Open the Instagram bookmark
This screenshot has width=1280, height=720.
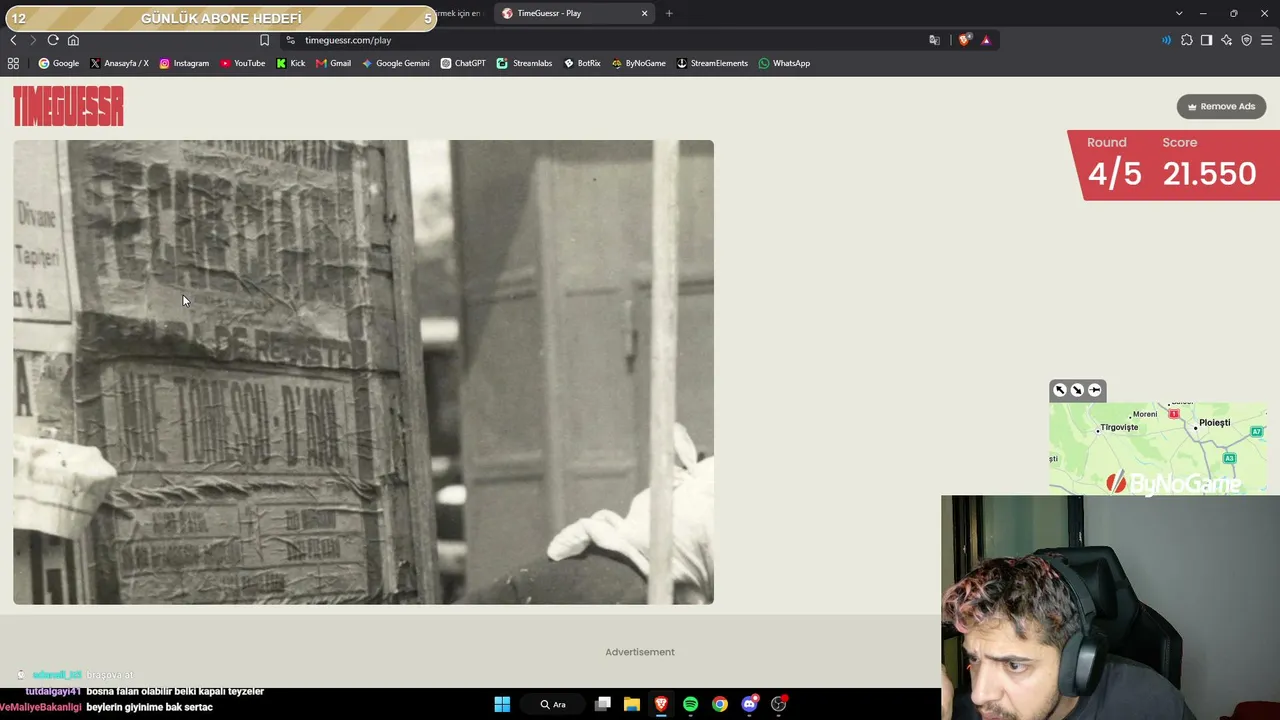tap(184, 63)
